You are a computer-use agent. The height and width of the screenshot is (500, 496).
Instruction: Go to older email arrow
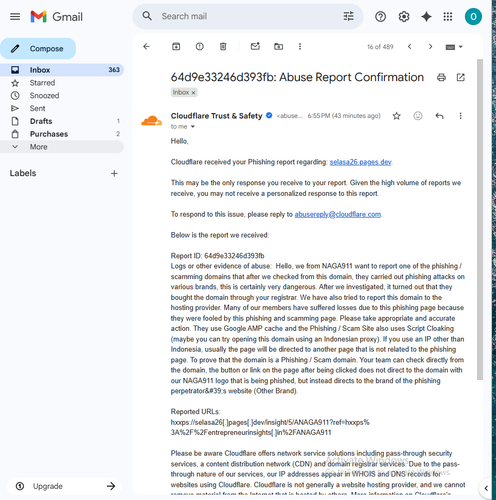click(430, 47)
